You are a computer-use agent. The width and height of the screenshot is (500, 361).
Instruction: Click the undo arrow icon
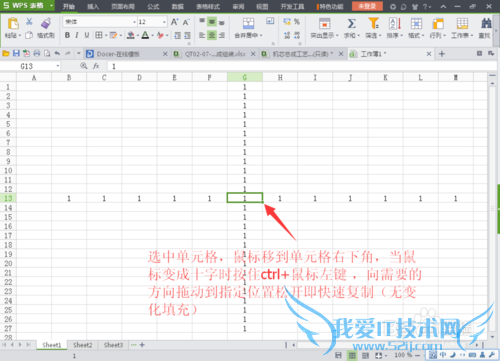coord(57,53)
